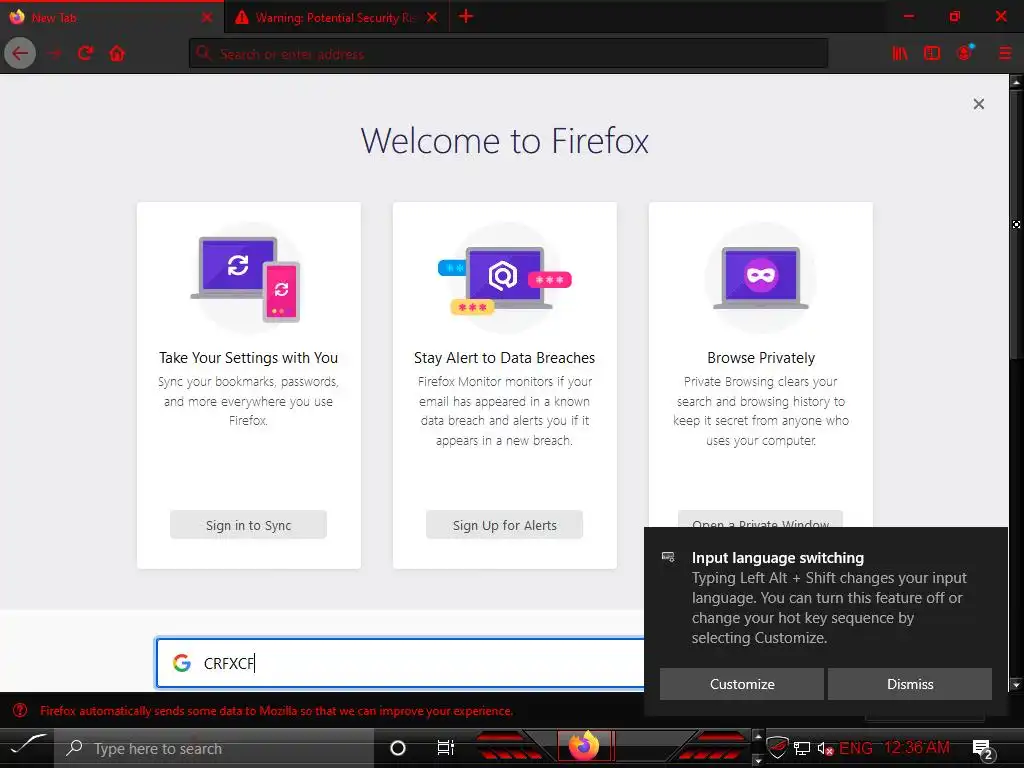Select the Browse Privately heading
The width and height of the screenshot is (1024, 768).
761,358
